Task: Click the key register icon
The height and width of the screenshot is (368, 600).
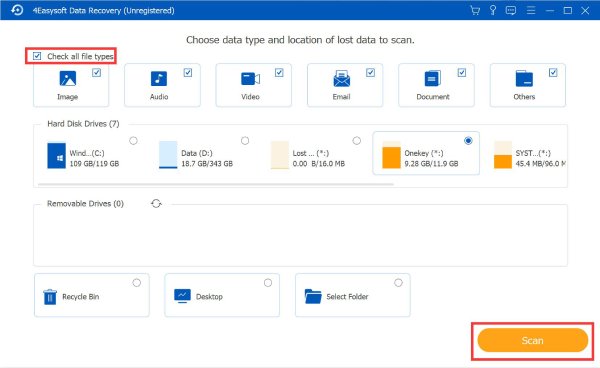Action: coord(493,10)
